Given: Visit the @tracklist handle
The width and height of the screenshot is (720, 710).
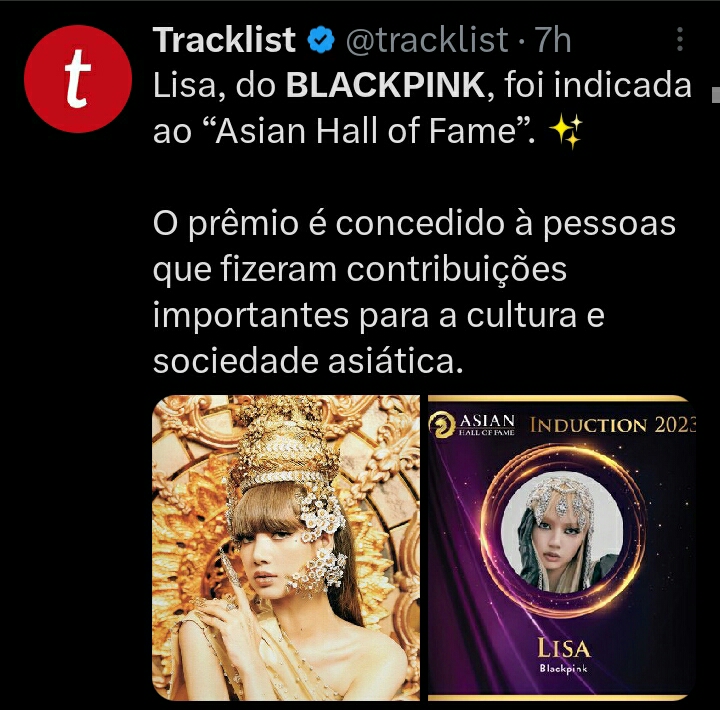Looking at the screenshot, I should coord(427,40).
